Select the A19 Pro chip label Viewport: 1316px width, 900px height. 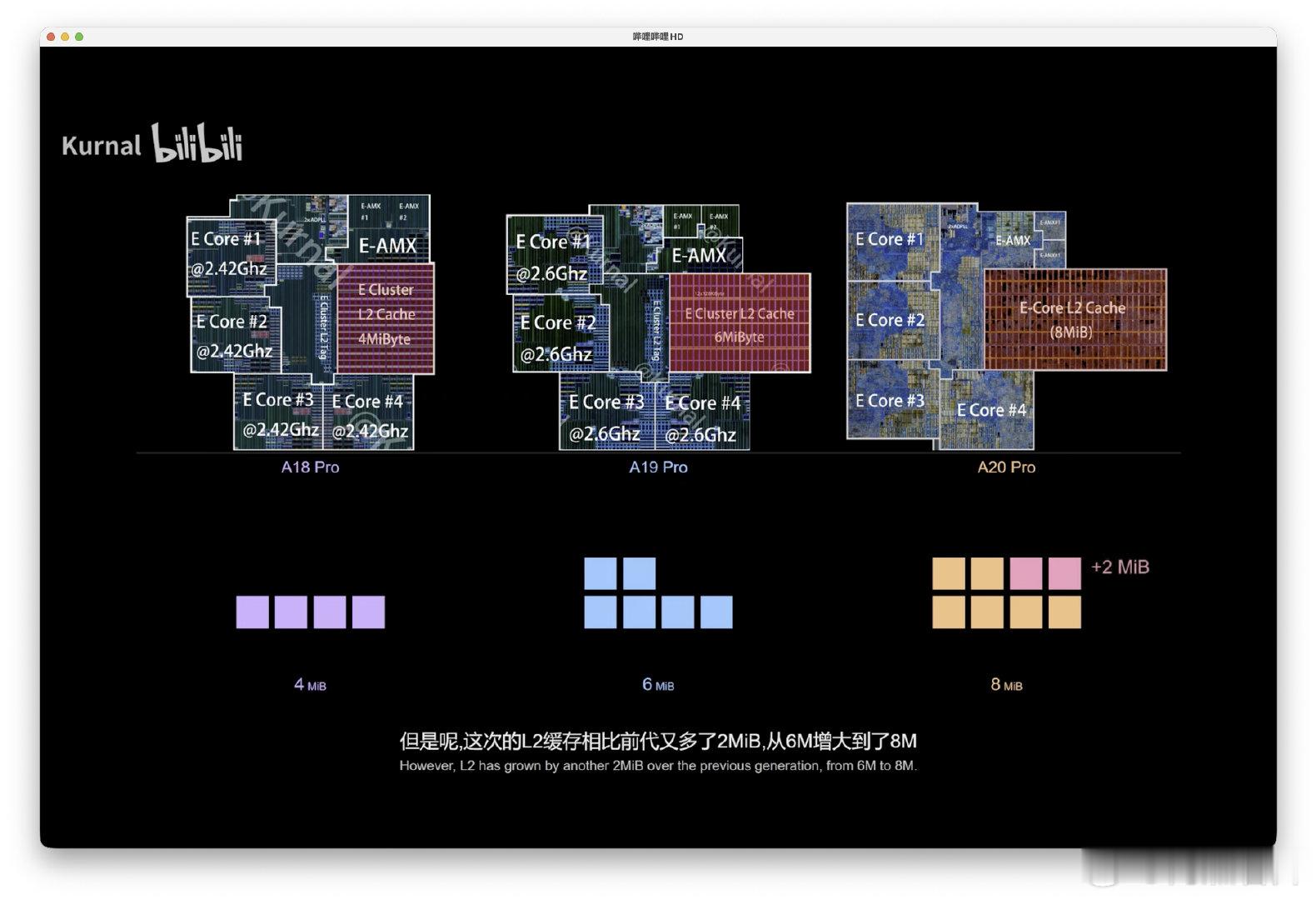(658, 467)
